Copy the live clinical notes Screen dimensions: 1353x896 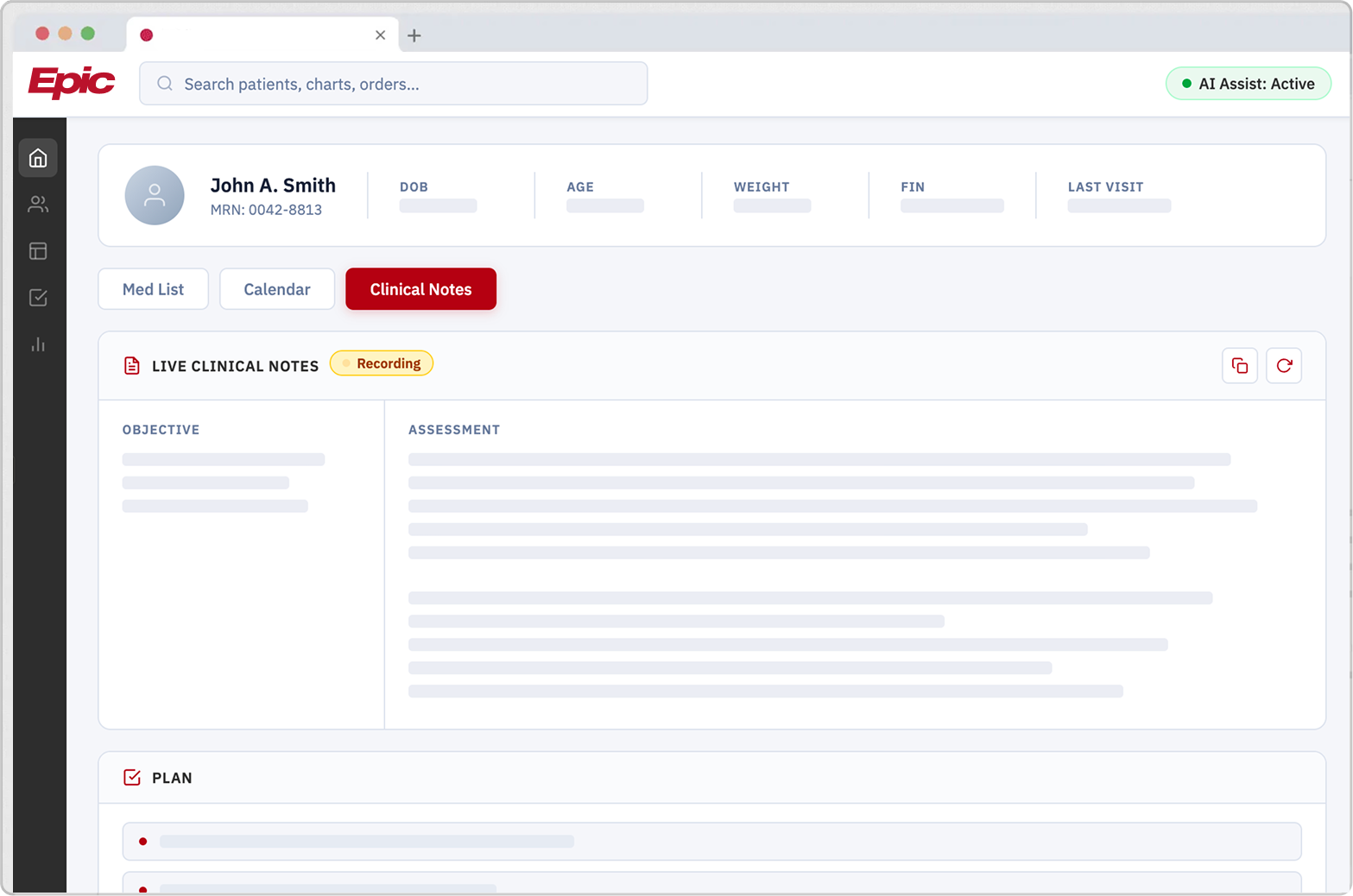tap(1240, 365)
